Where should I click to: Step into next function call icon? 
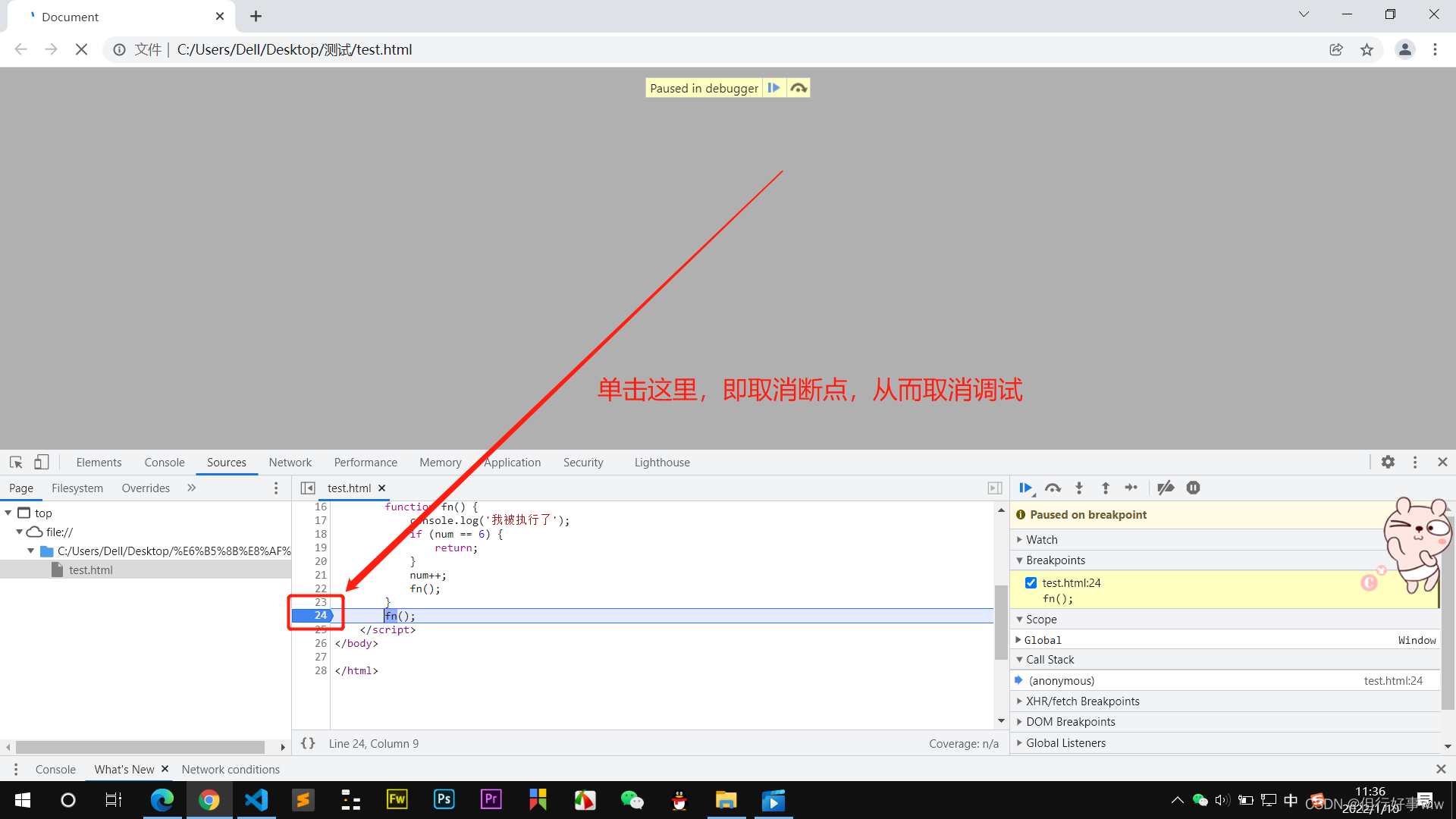pos(1079,488)
